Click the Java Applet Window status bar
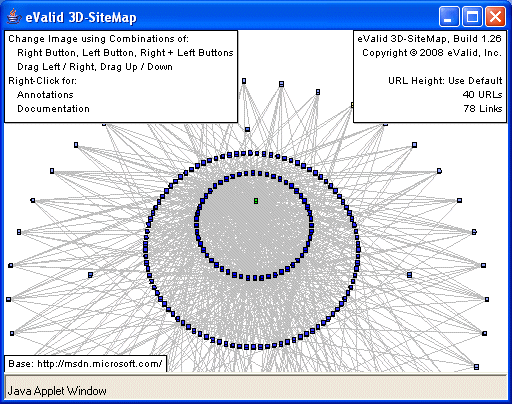512x404 pixels. pyautogui.click(x=256, y=387)
